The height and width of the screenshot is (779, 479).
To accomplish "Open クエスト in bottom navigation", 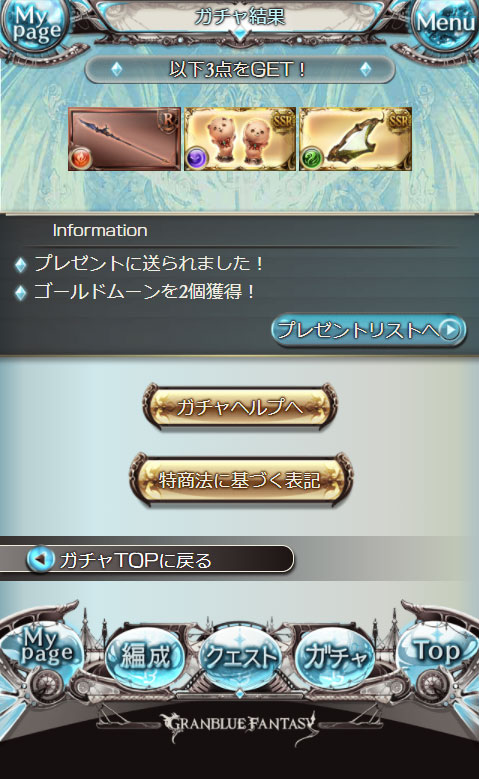I will pyautogui.click(x=240, y=658).
